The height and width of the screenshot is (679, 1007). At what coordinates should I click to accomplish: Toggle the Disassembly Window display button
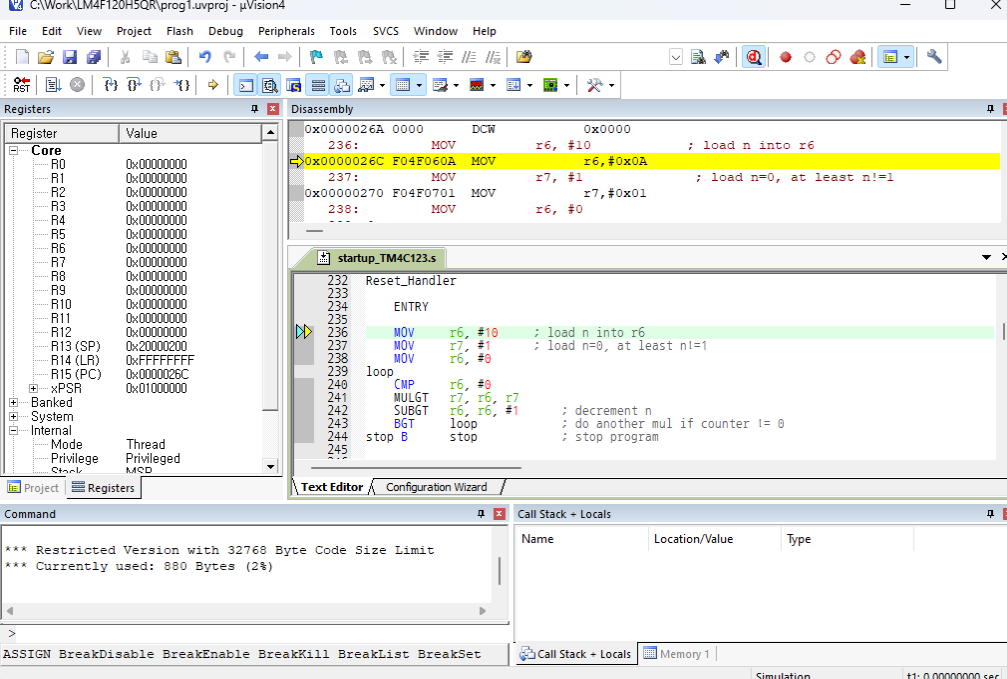tap(268, 85)
